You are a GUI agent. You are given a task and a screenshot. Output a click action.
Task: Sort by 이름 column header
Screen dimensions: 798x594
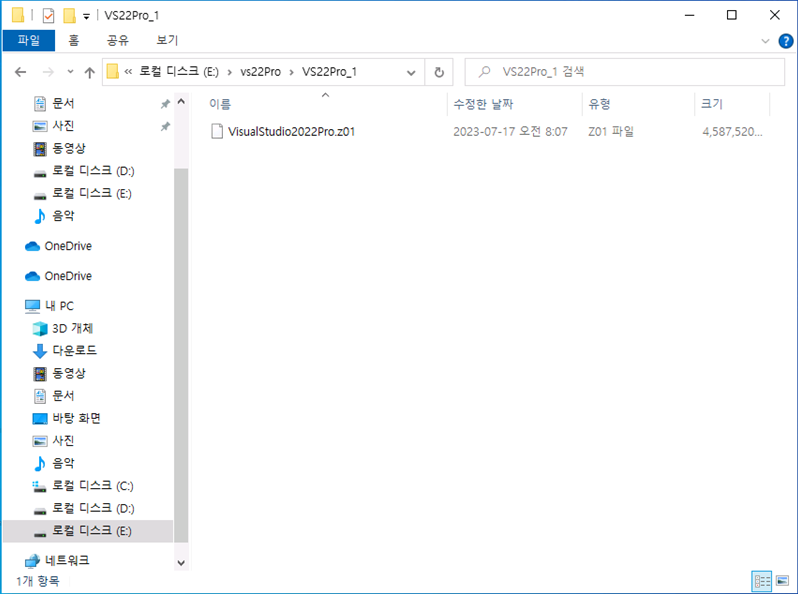click(220, 104)
